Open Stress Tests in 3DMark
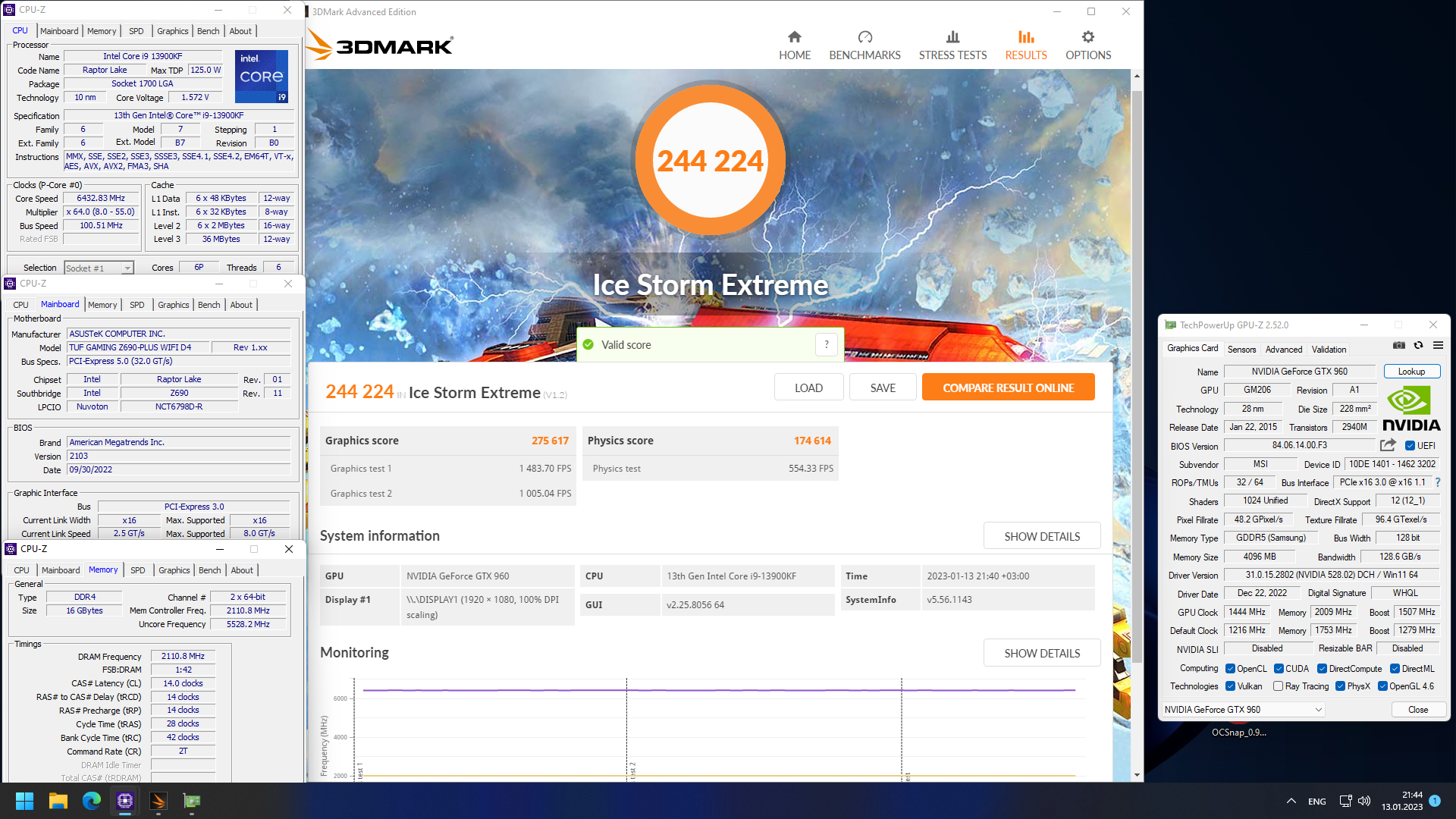 (x=952, y=45)
